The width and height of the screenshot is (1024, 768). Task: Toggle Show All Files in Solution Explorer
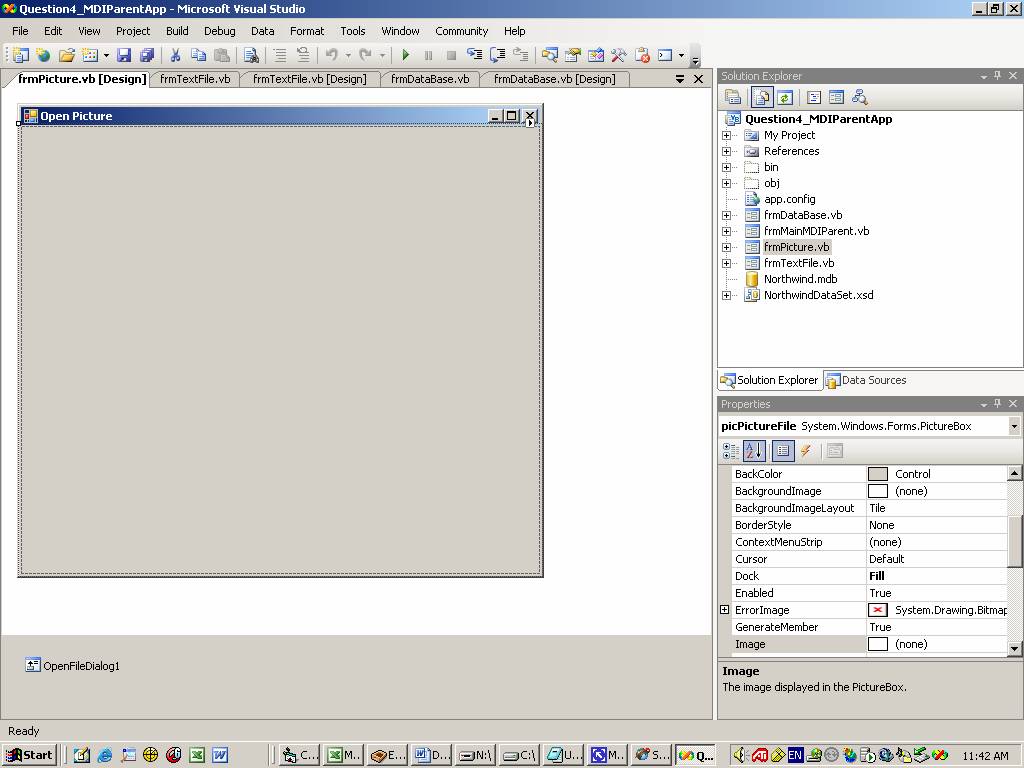pyautogui.click(x=762, y=97)
